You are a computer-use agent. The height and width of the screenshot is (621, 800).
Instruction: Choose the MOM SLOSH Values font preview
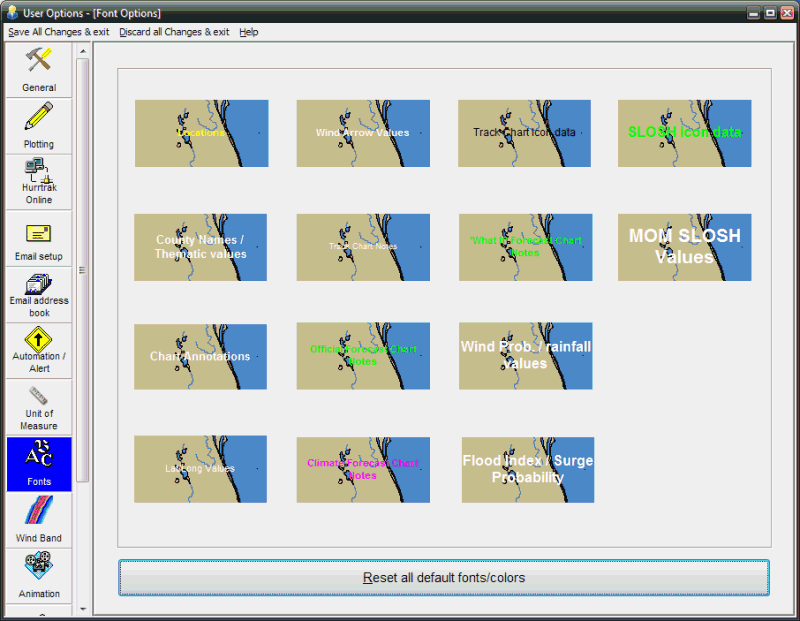[684, 247]
